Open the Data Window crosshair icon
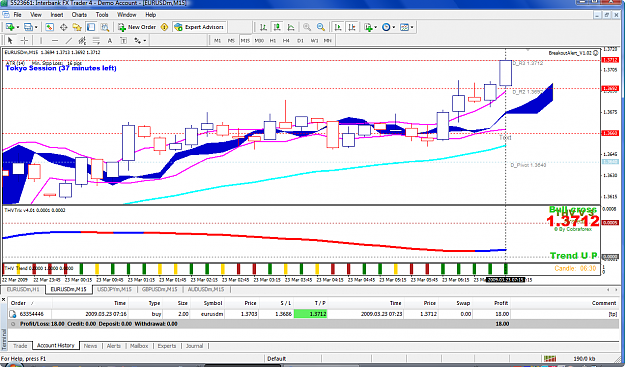 tap(63, 27)
